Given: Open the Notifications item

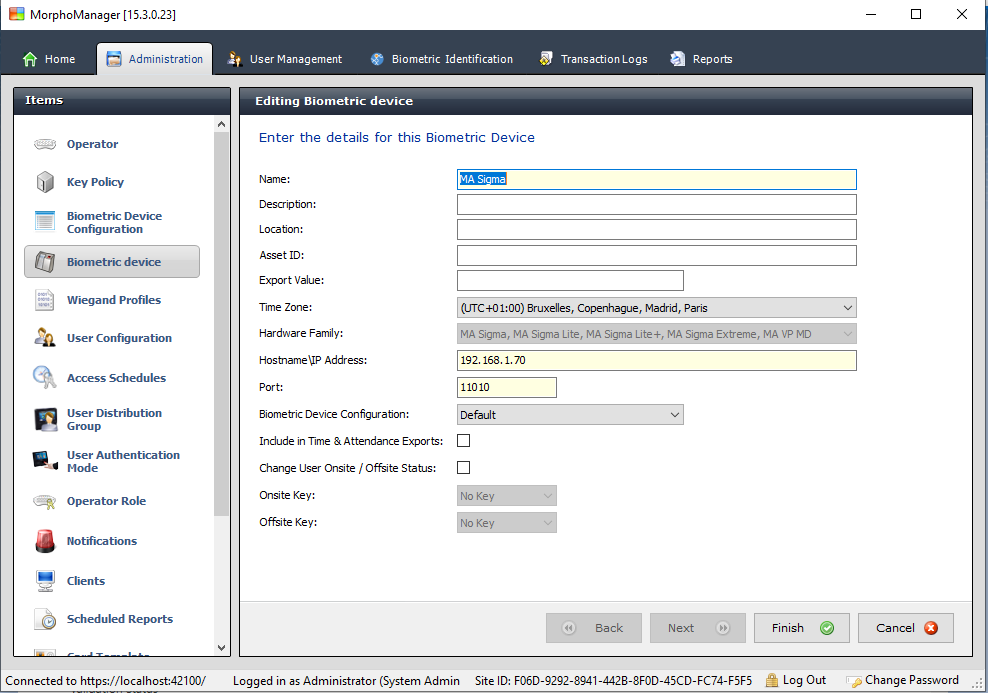Looking at the screenshot, I should (103, 540).
